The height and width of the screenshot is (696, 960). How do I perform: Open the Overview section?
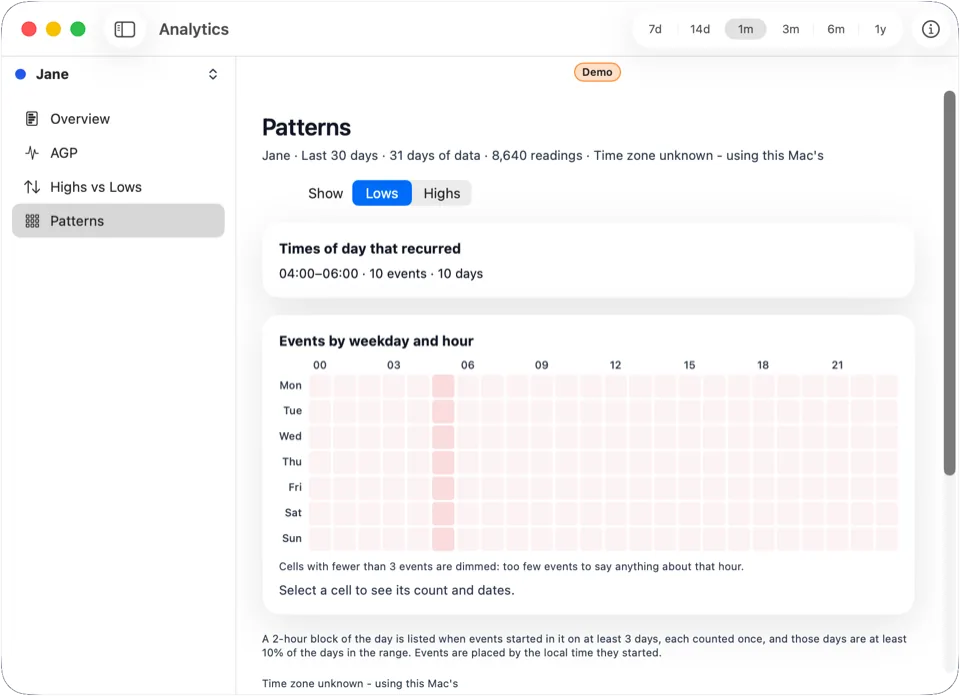pyautogui.click(x=118, y=119)
